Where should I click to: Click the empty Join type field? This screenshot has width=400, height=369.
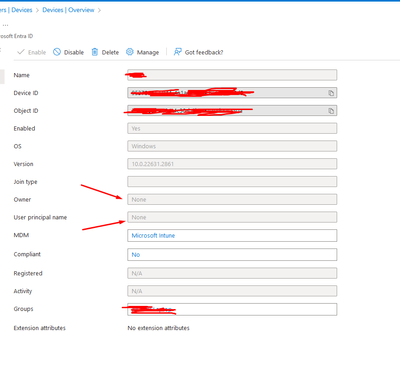click(x=232, y=182)
